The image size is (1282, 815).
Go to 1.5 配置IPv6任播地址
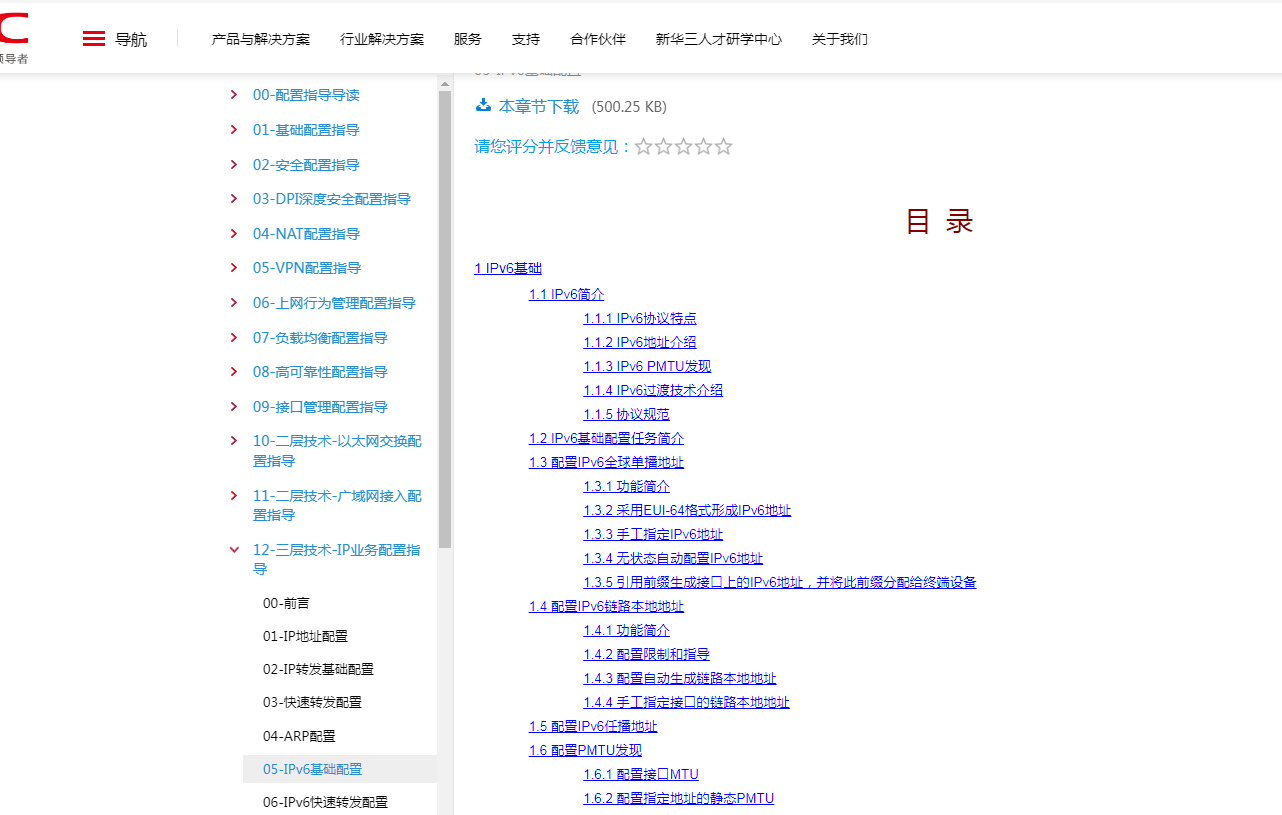click(593, 727)
